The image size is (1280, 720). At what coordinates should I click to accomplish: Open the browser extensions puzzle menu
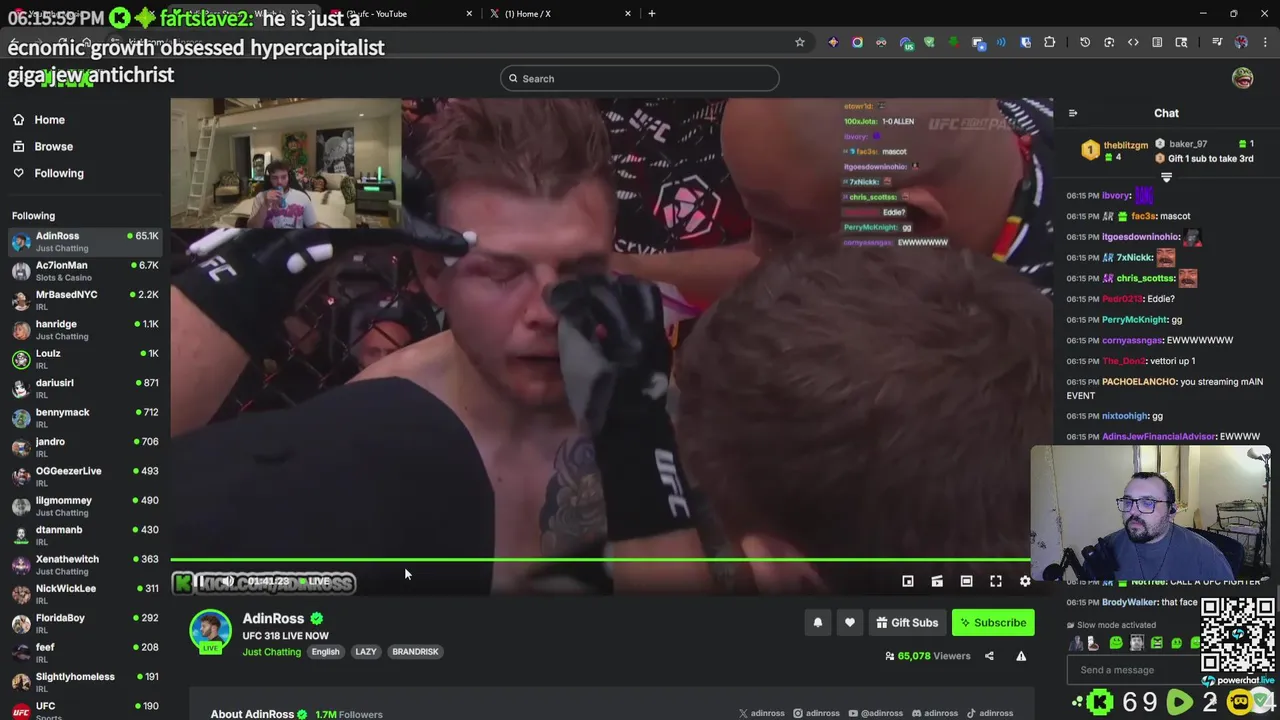[x=1049, y=42]
